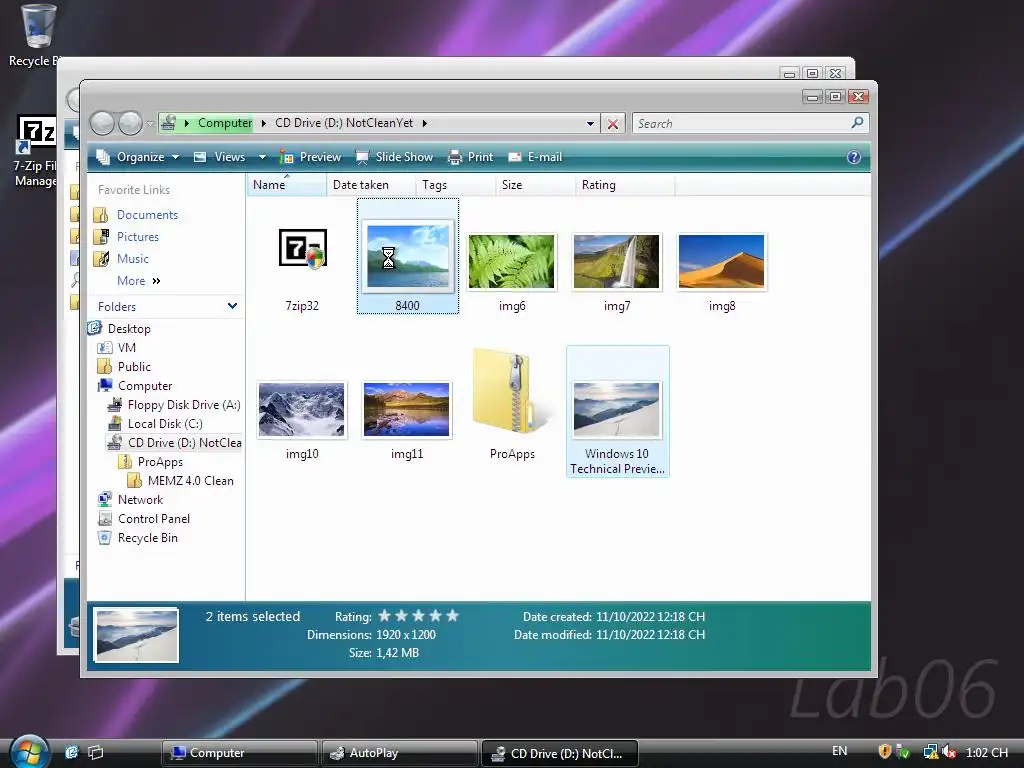
Task: Click Computer in the address bar
Action: coord(225,123)
